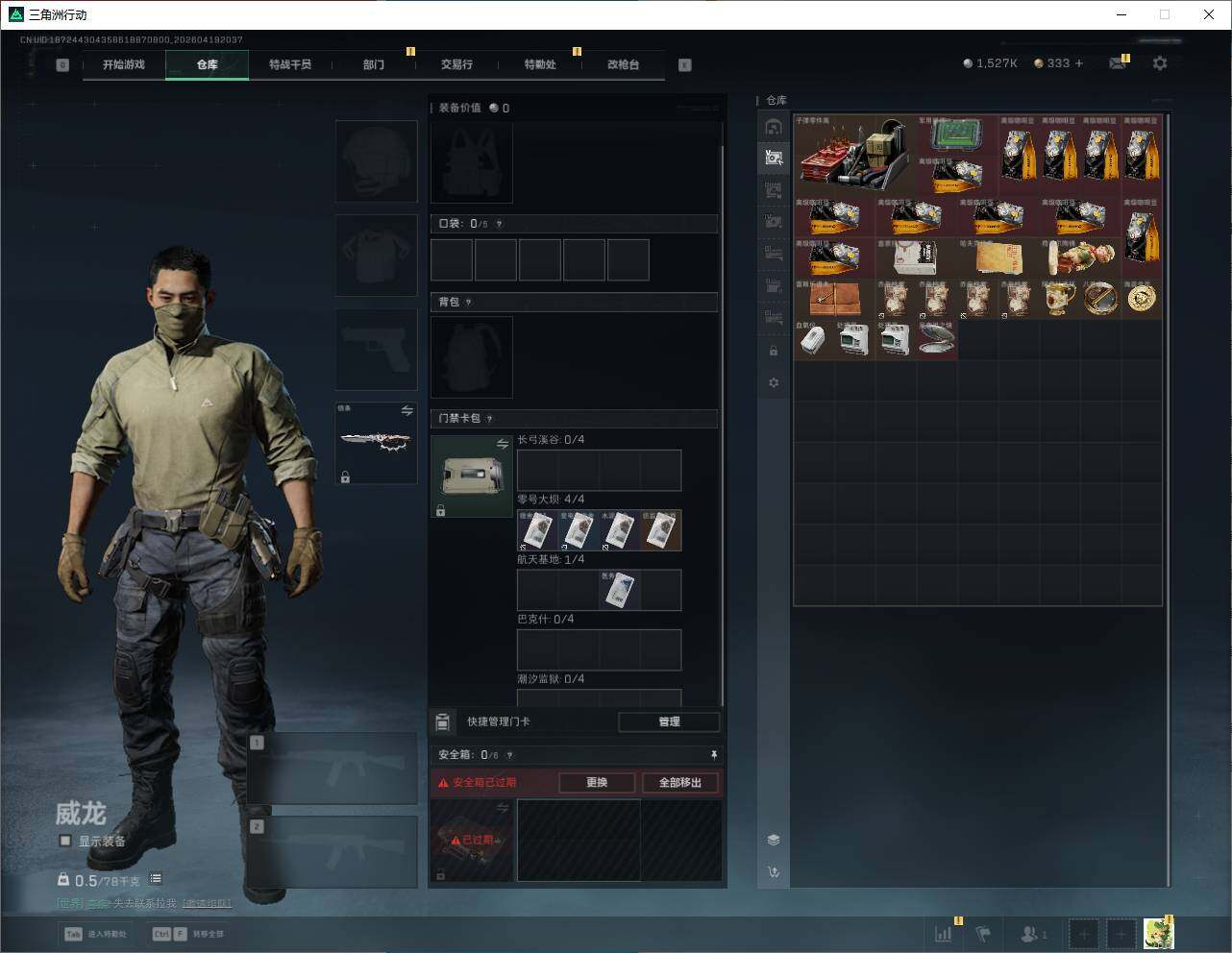Viewport: 1232px width, 953px height.
Task: Toggle swap arrows on keycard case
Action: pos(502,444)
